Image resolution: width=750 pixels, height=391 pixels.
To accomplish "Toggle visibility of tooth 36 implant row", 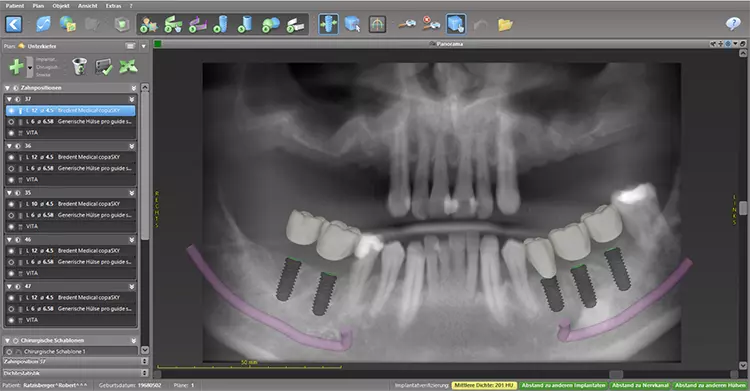I will 11,157.
